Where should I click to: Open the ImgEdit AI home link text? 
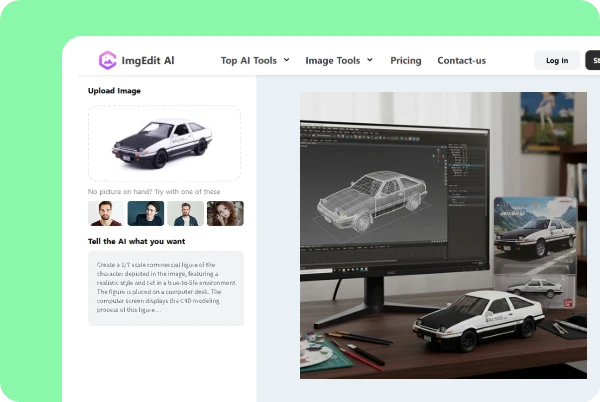pyautogui.click(x=148, y=60)
